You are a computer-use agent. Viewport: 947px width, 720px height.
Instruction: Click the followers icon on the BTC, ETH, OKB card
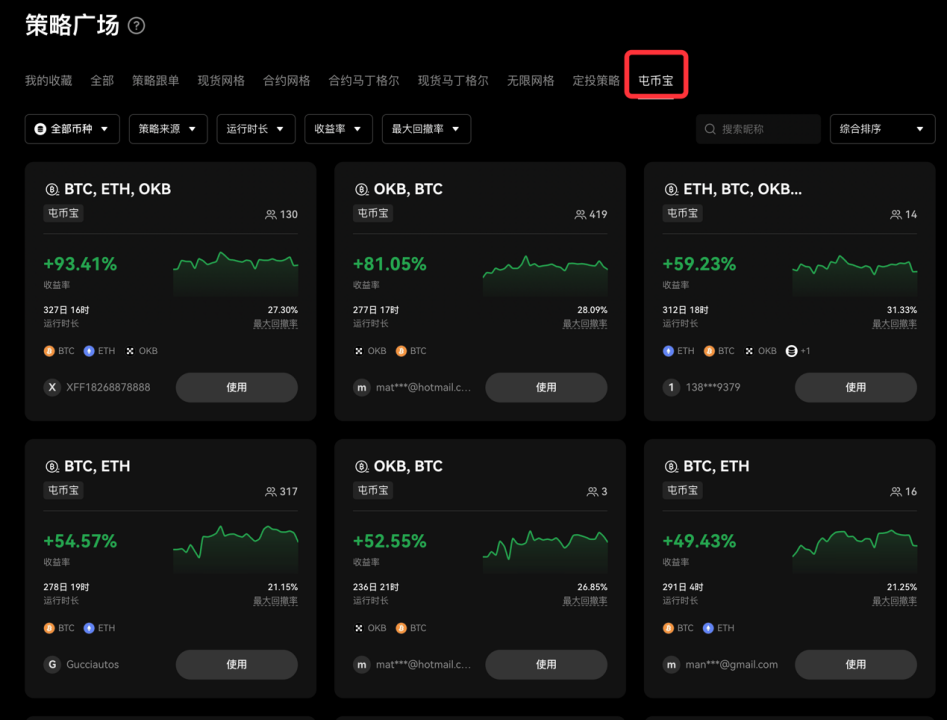tap(270, 214)
